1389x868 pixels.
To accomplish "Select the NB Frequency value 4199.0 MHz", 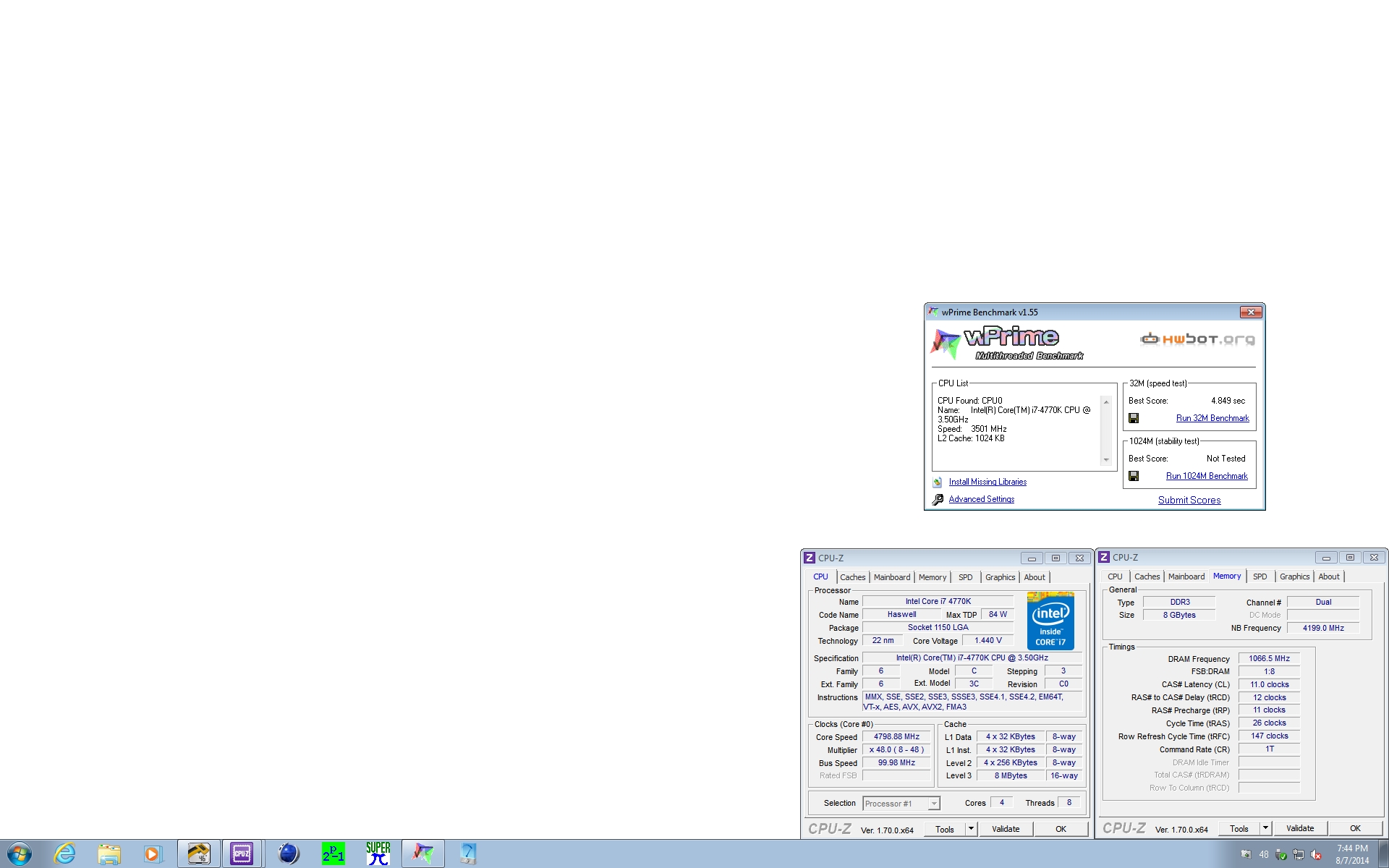I will [x=1323, y=628].
